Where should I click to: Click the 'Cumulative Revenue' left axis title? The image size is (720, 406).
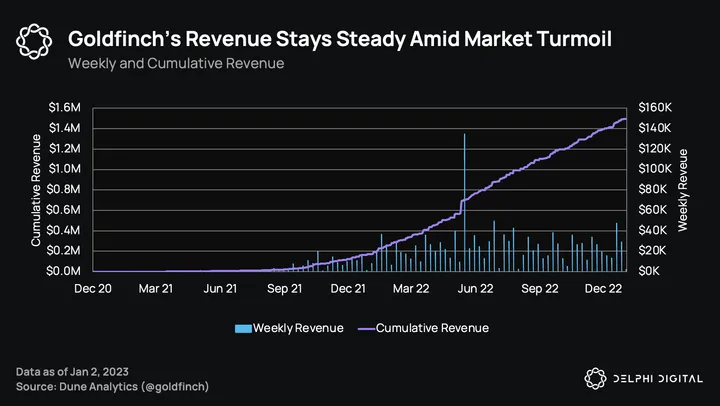pyautogui.click(x=36, y=189)
